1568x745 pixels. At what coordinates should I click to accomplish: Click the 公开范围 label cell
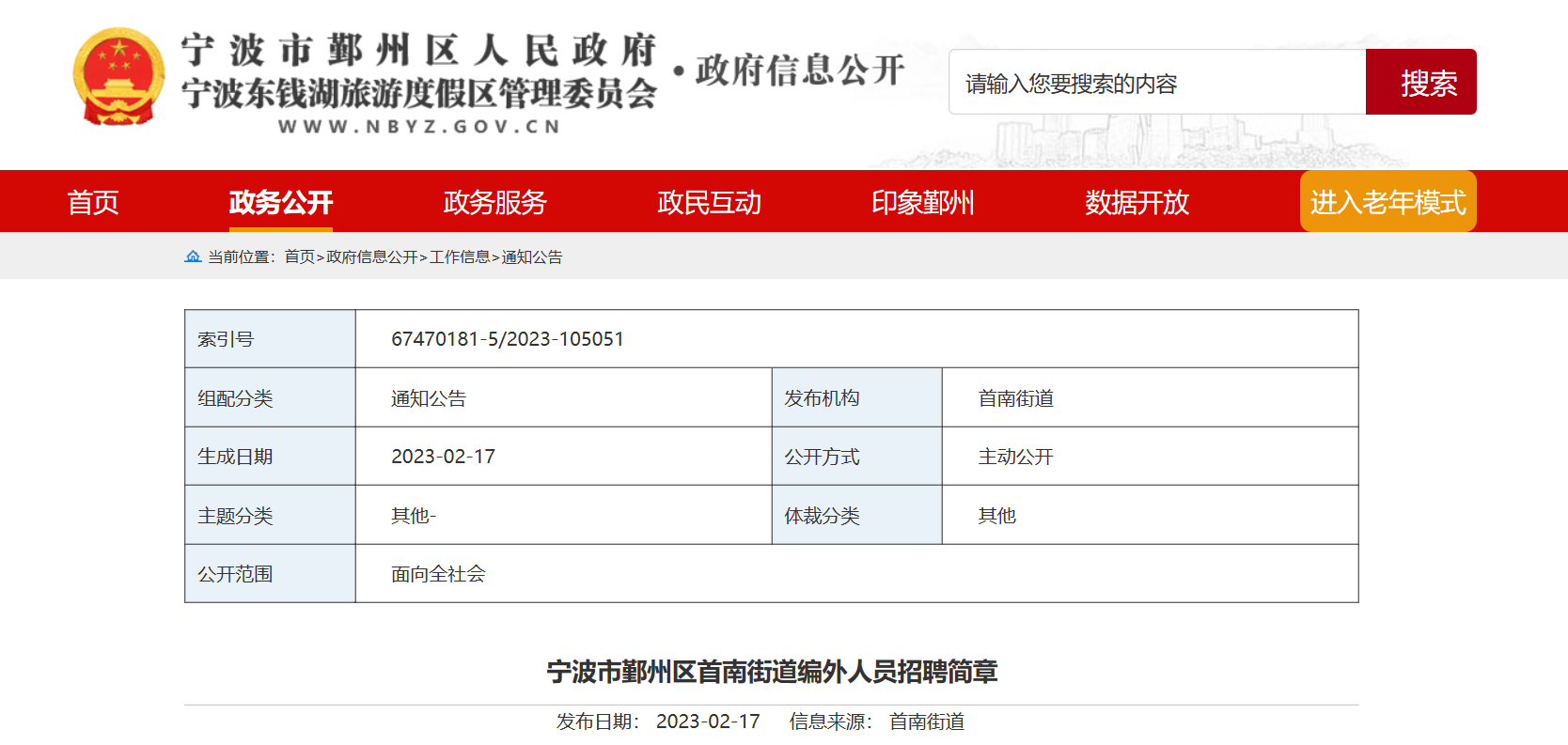click(x=270, y=574)
